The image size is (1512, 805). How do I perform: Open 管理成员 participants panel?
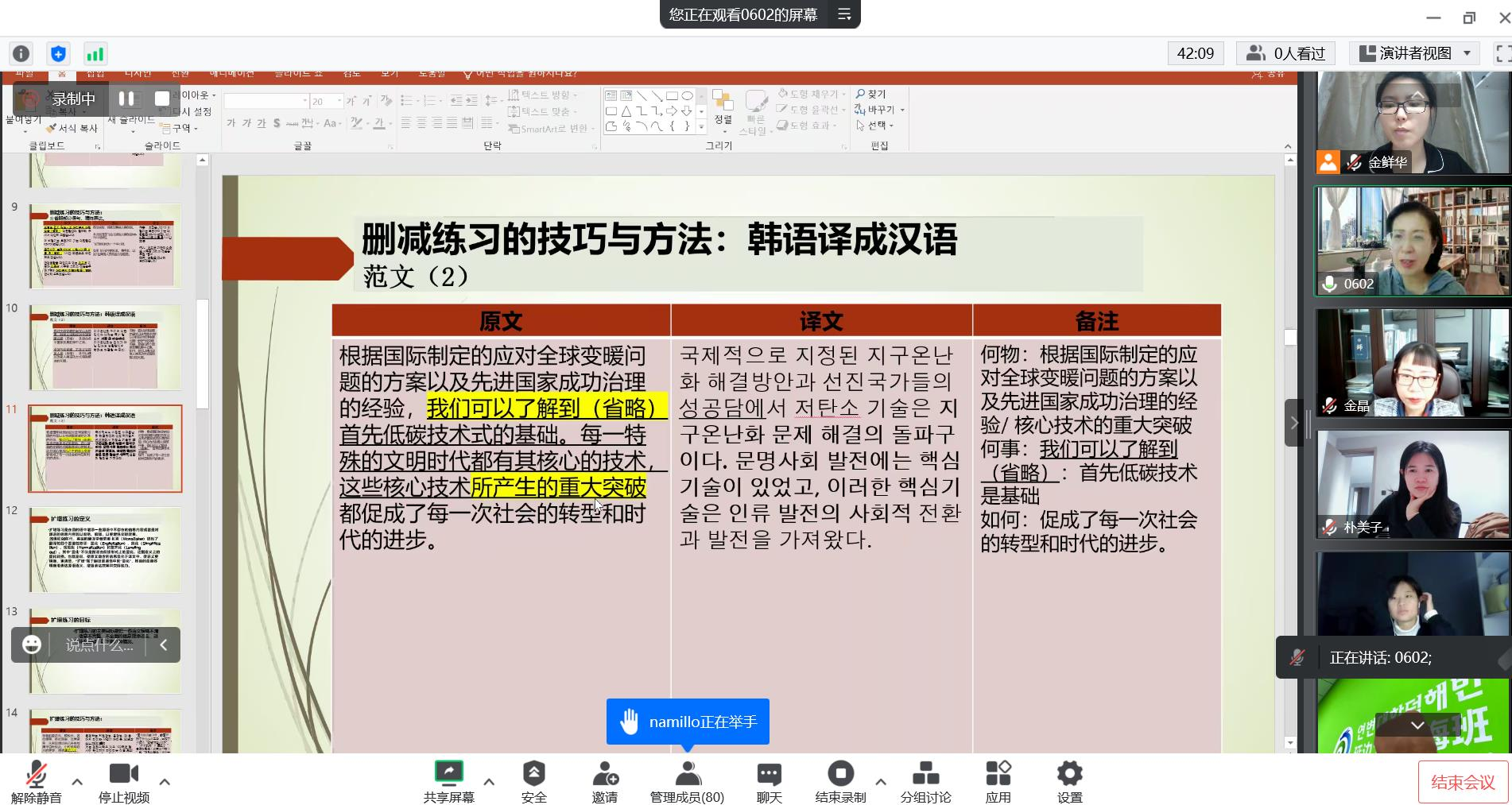click(687, 781)
